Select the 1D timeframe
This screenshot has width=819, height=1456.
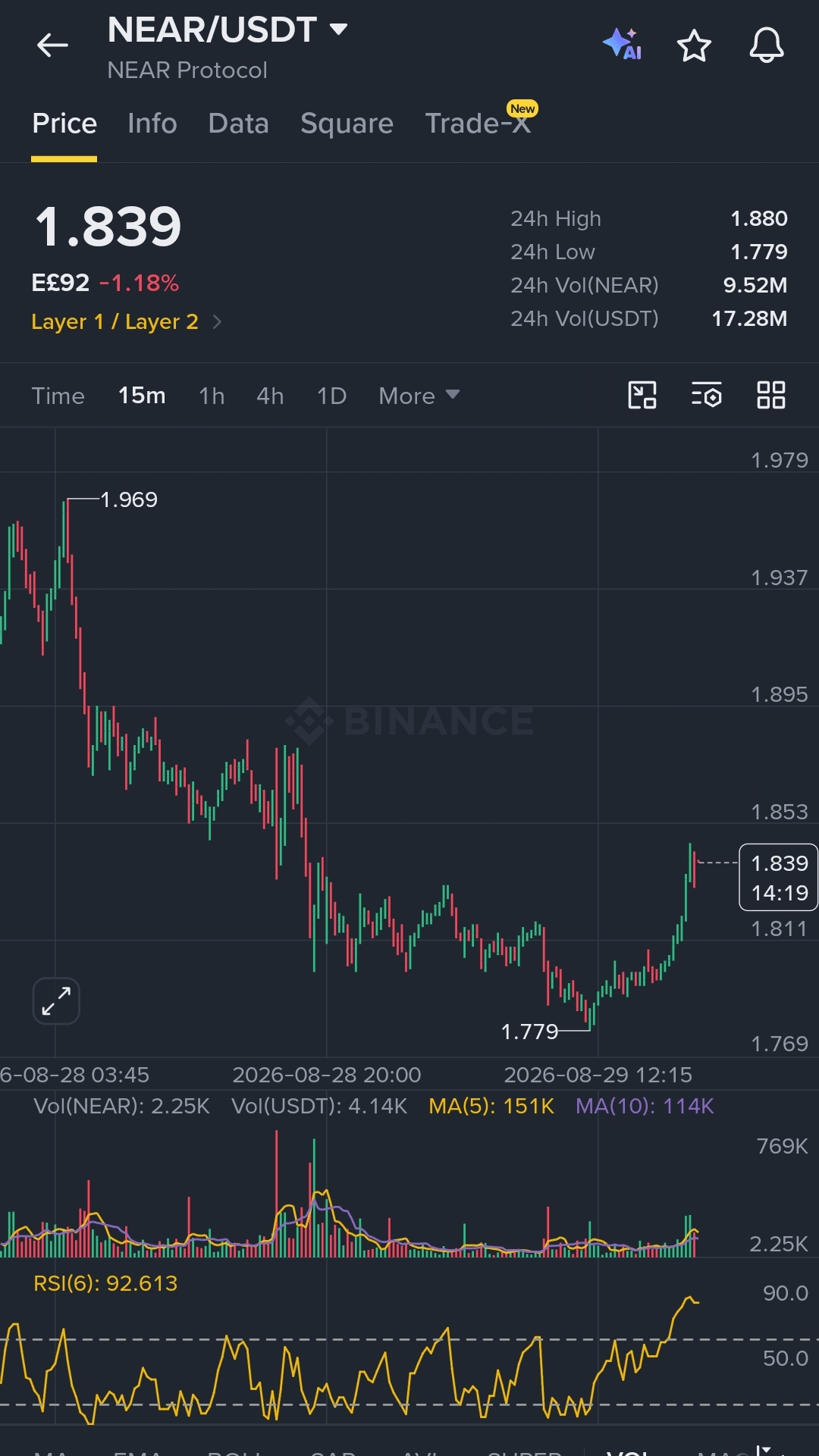point(331,396)
